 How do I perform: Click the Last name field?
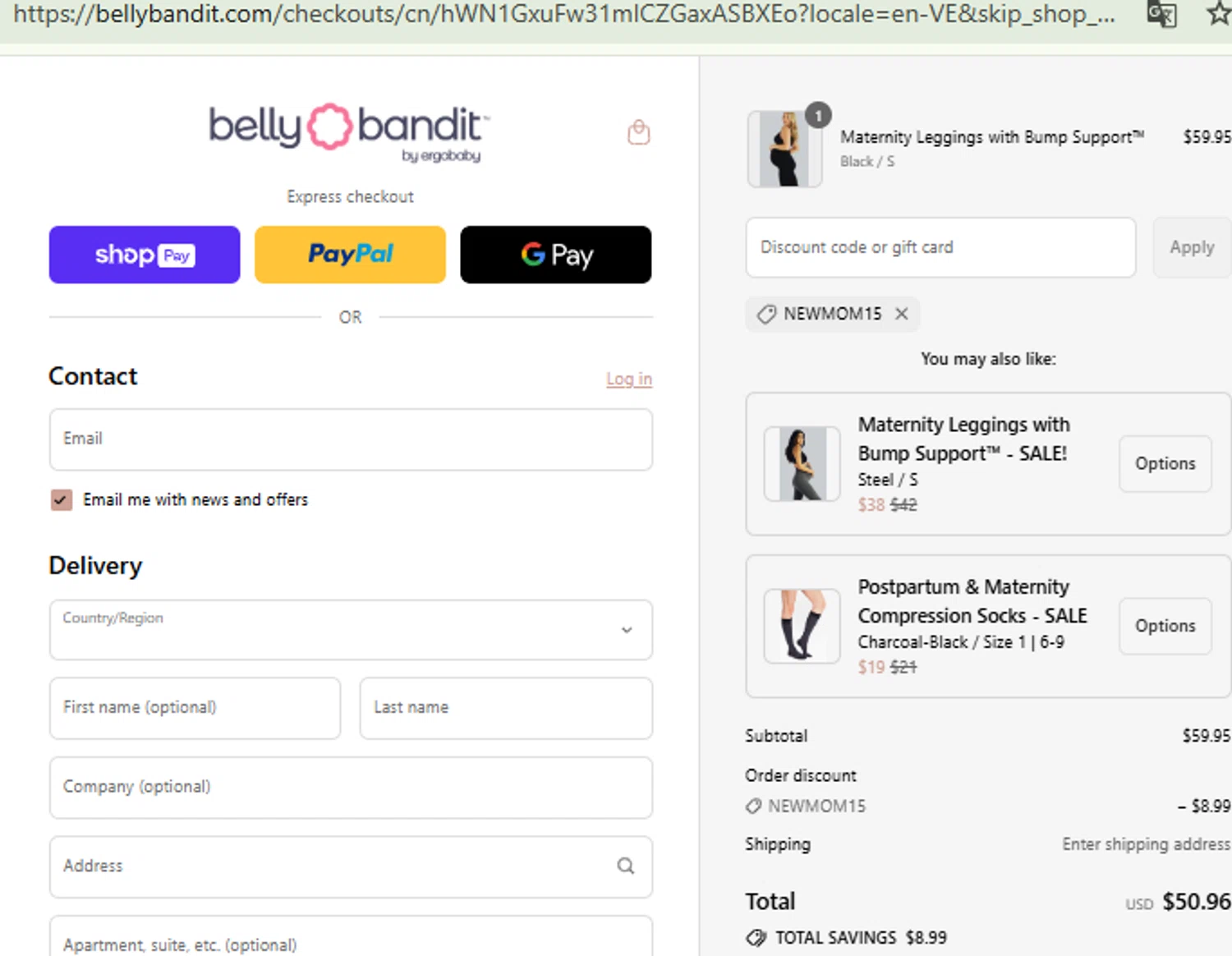coord(506,708)
